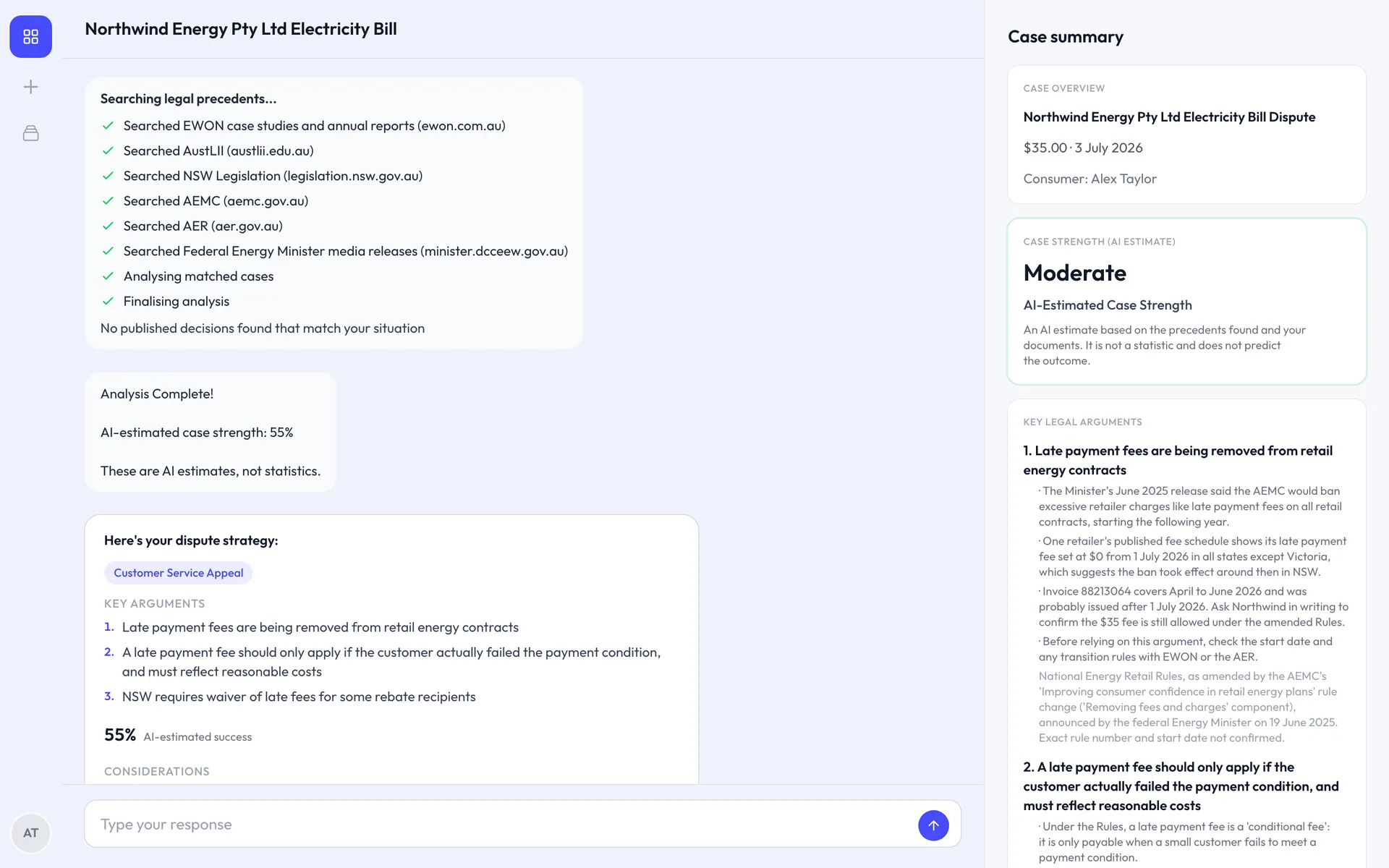
Task: Select key argument three about NSW rebate waiver
Action: [298, 697]
